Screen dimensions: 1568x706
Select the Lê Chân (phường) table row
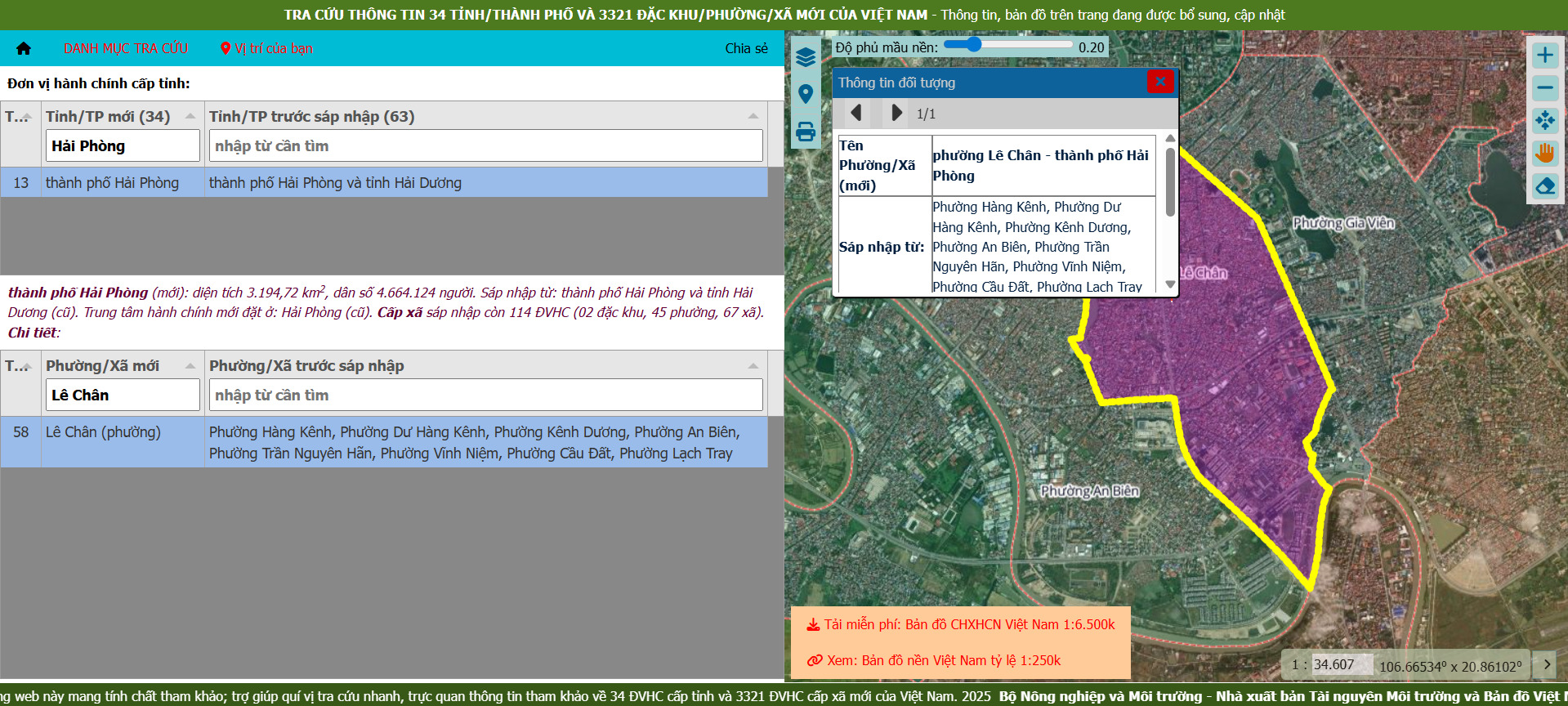384,442
